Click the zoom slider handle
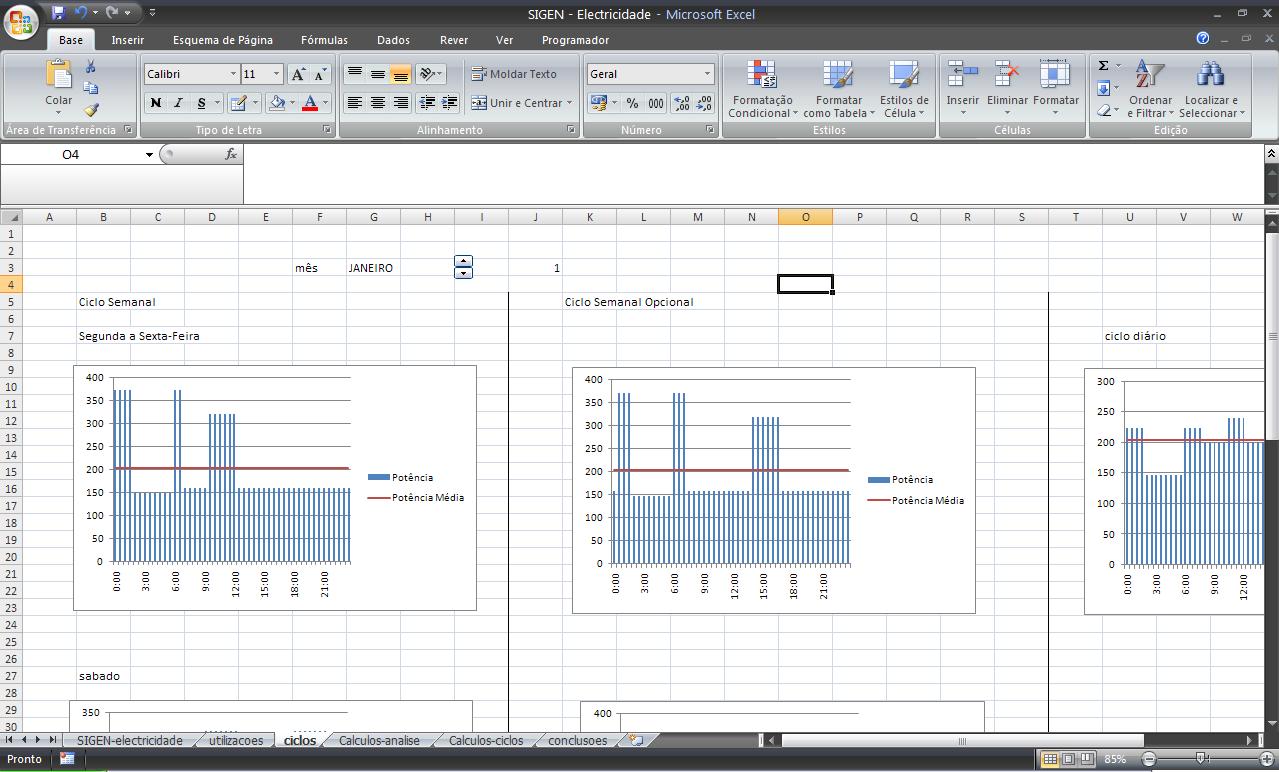The image size is (1279, 772). (1201, 760)
